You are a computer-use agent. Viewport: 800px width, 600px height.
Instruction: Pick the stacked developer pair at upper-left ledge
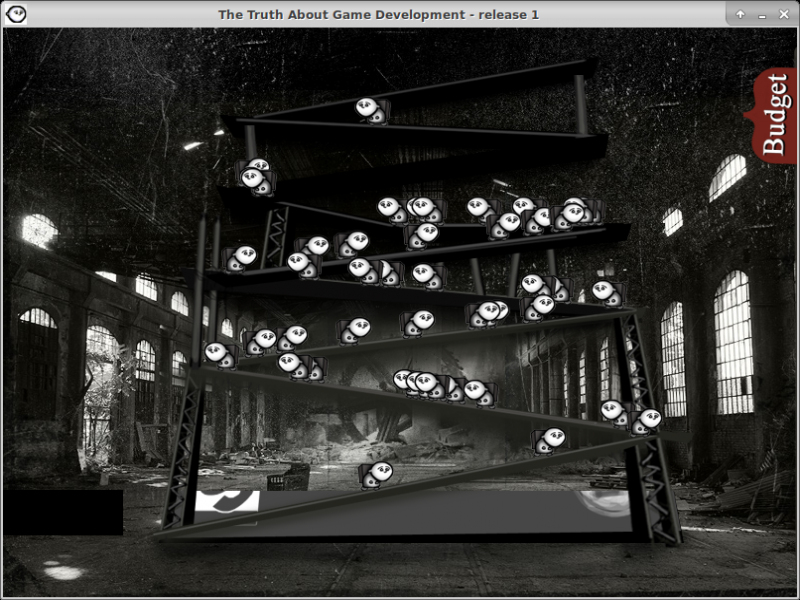256,177
